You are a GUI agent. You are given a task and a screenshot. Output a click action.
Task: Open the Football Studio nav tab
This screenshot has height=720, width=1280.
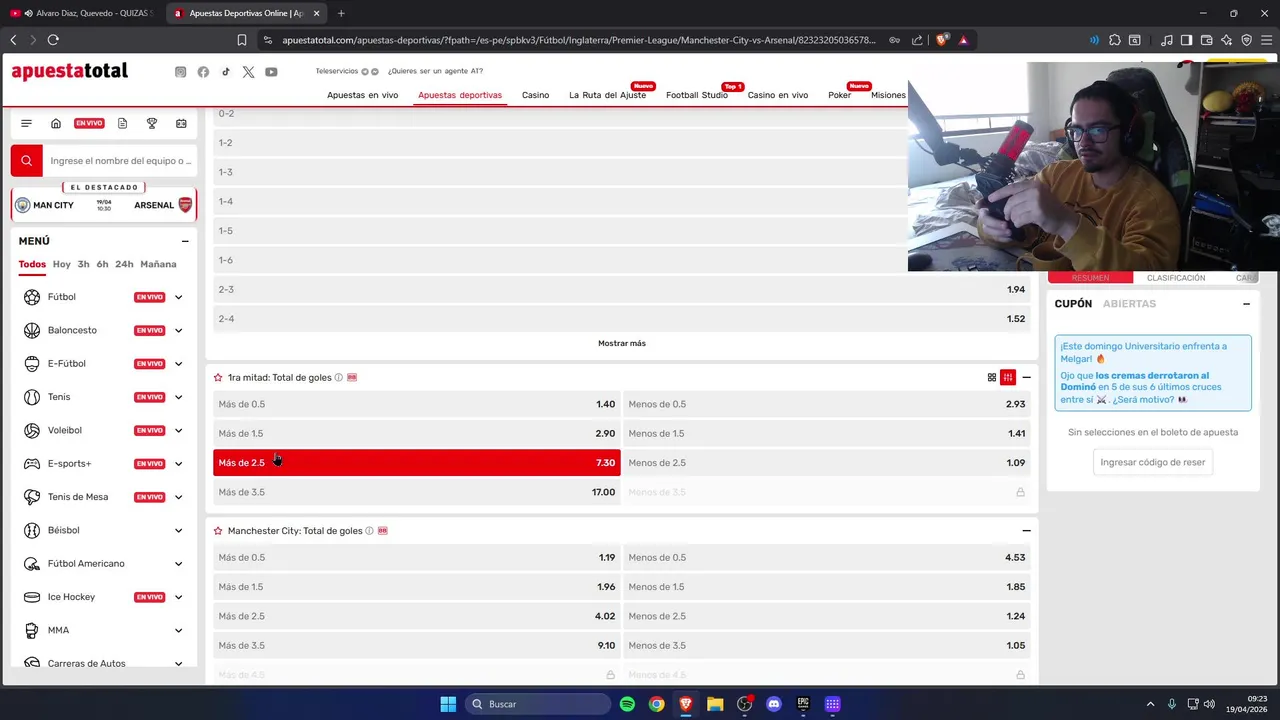click(x=697, y=95)
